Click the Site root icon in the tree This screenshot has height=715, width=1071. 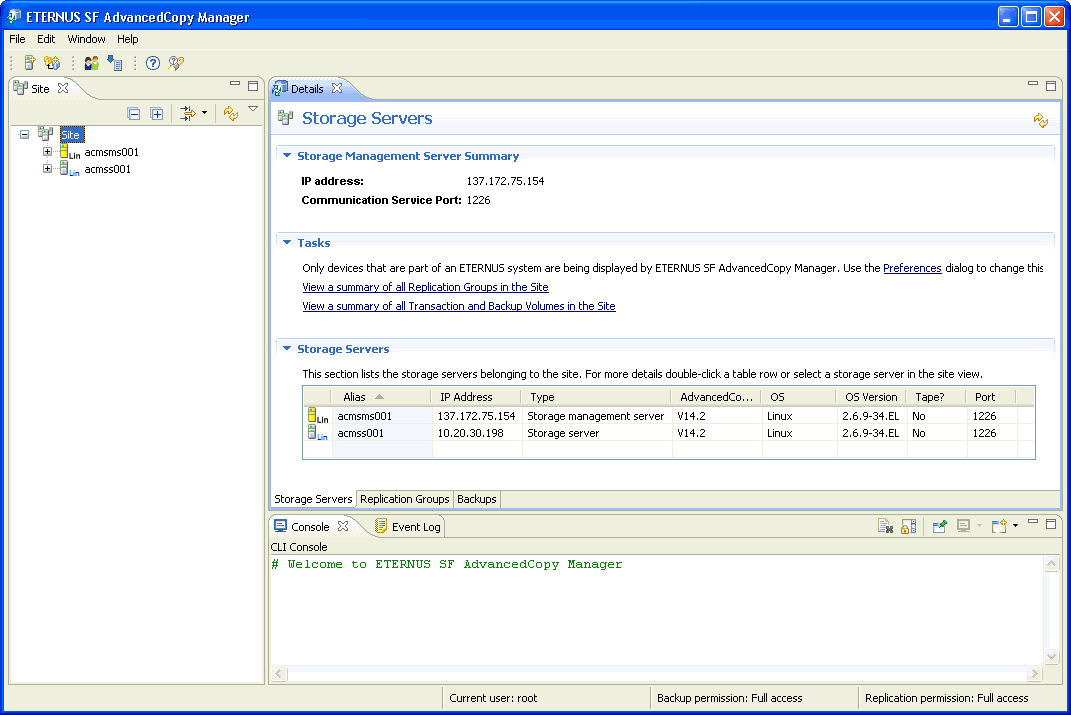click(46, 134)
